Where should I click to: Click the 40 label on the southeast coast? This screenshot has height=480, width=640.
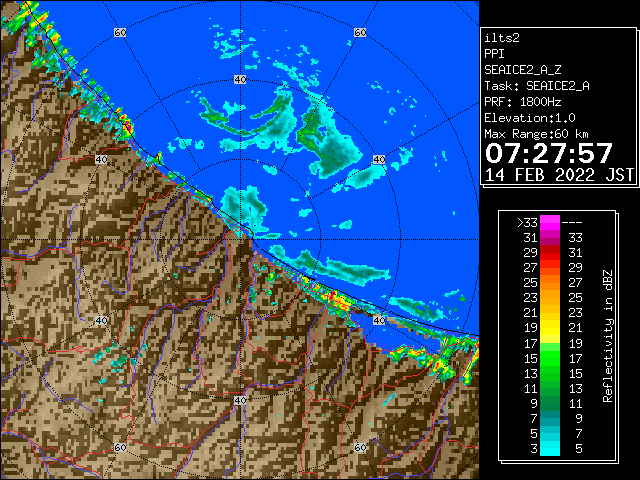coord(379,320)
